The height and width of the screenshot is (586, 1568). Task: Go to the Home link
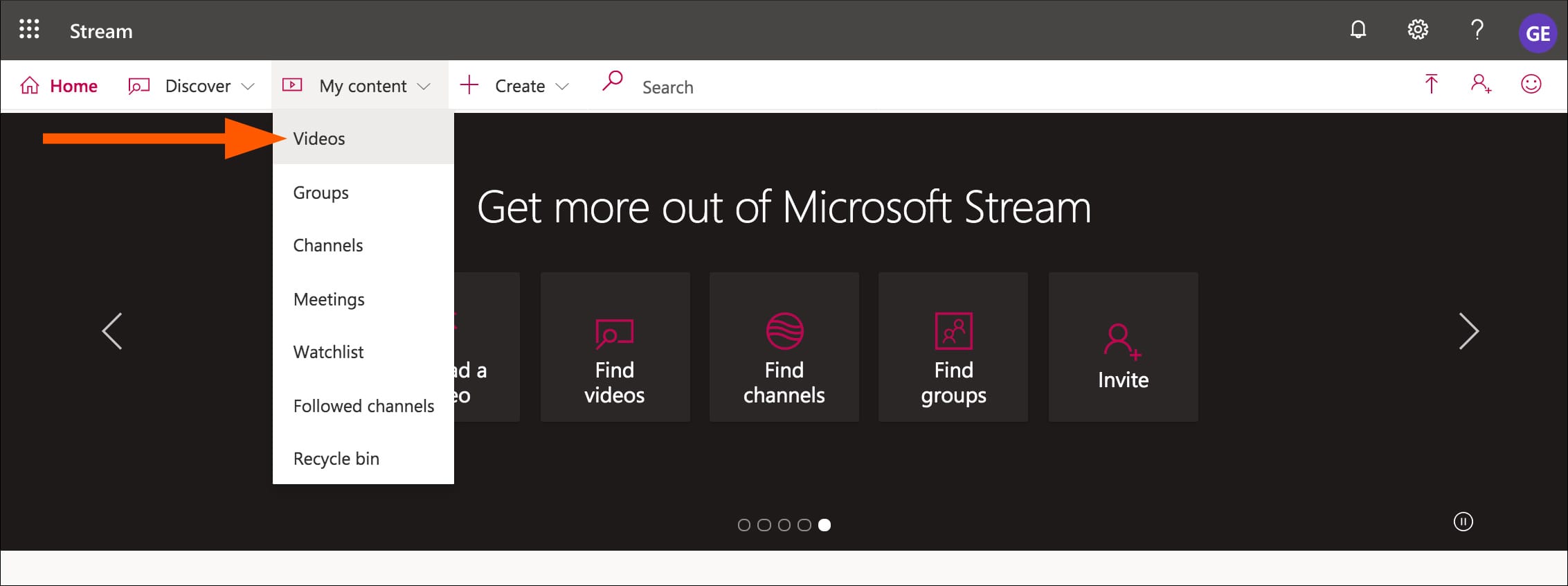click(x=60, y=86)
